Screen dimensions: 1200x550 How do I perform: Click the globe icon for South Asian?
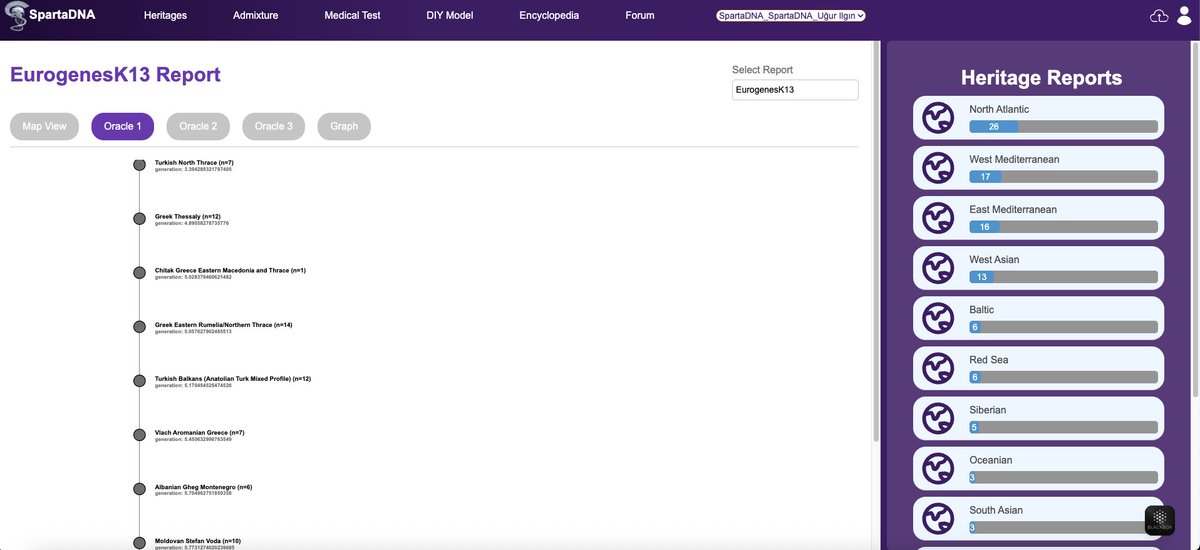[x=938, y=518]
